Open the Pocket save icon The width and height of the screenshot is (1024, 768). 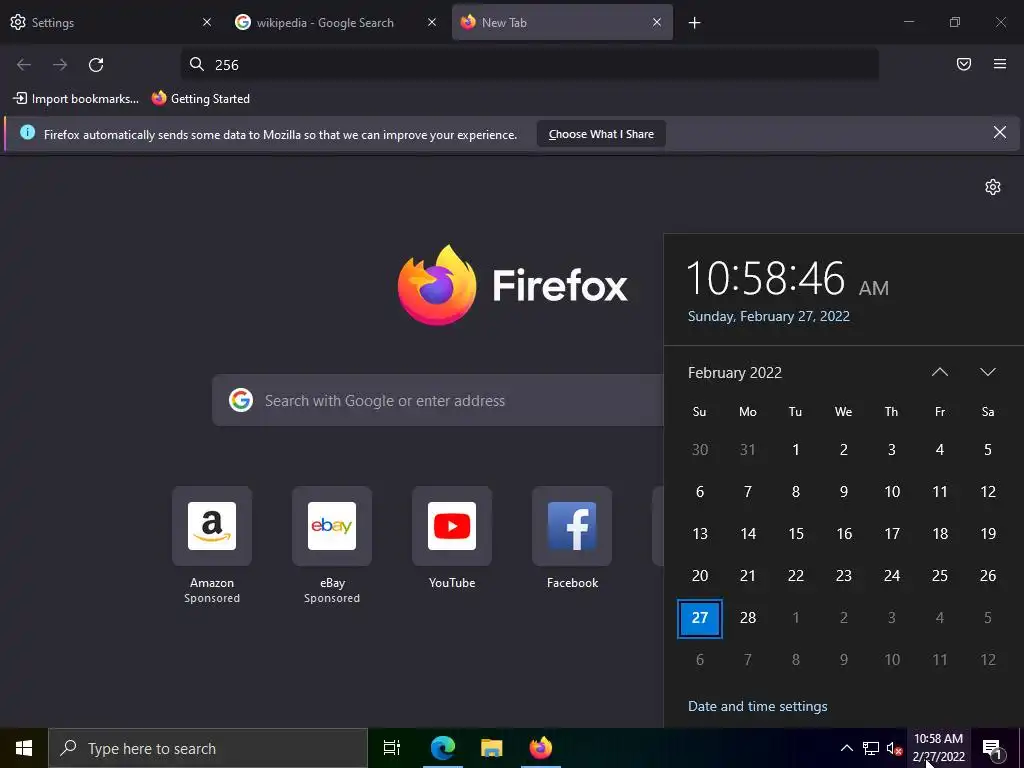tap(964, 64)
